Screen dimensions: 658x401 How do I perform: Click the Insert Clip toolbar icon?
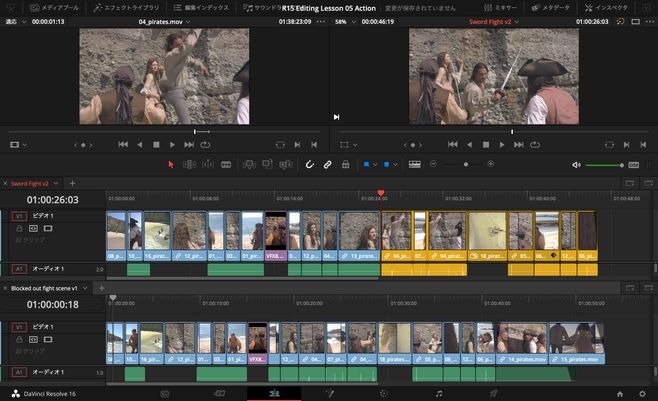click(249, 164)
